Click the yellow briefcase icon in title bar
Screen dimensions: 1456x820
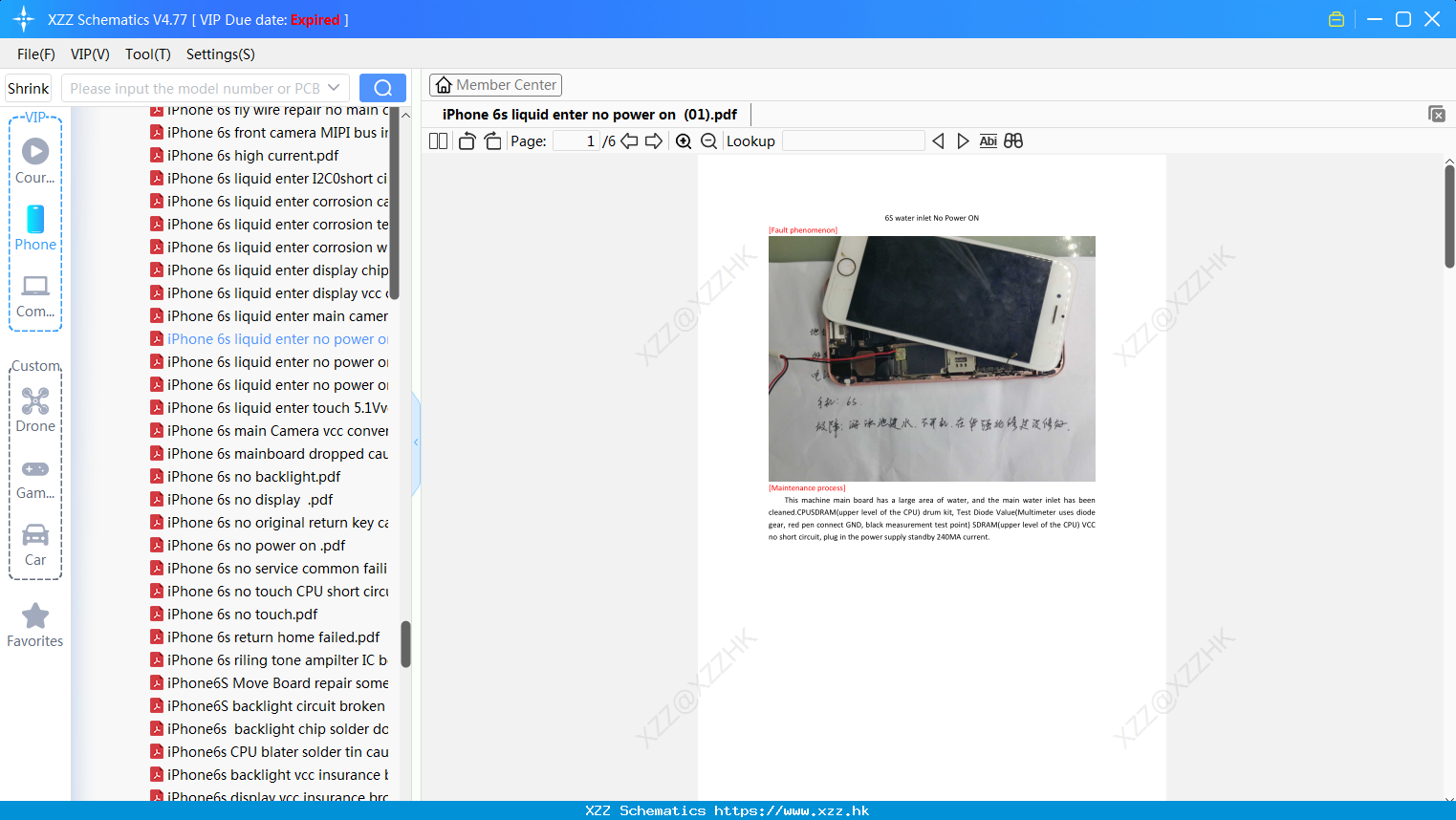(1336, 19)
